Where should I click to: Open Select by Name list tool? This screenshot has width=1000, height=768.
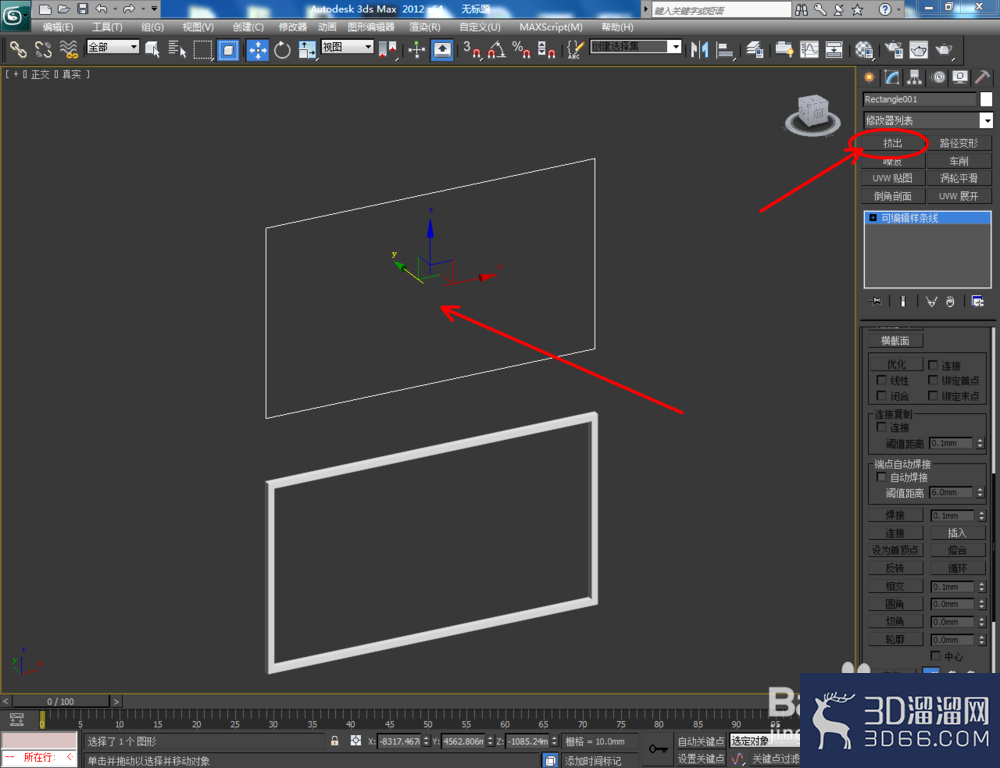[x=177, y=49]
